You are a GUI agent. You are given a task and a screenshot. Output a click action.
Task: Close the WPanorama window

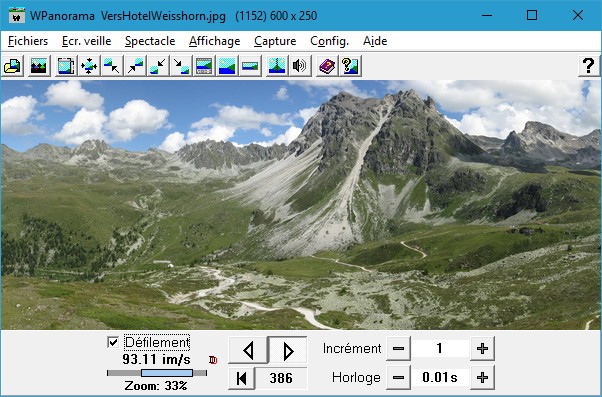click(x=578, y=15)
